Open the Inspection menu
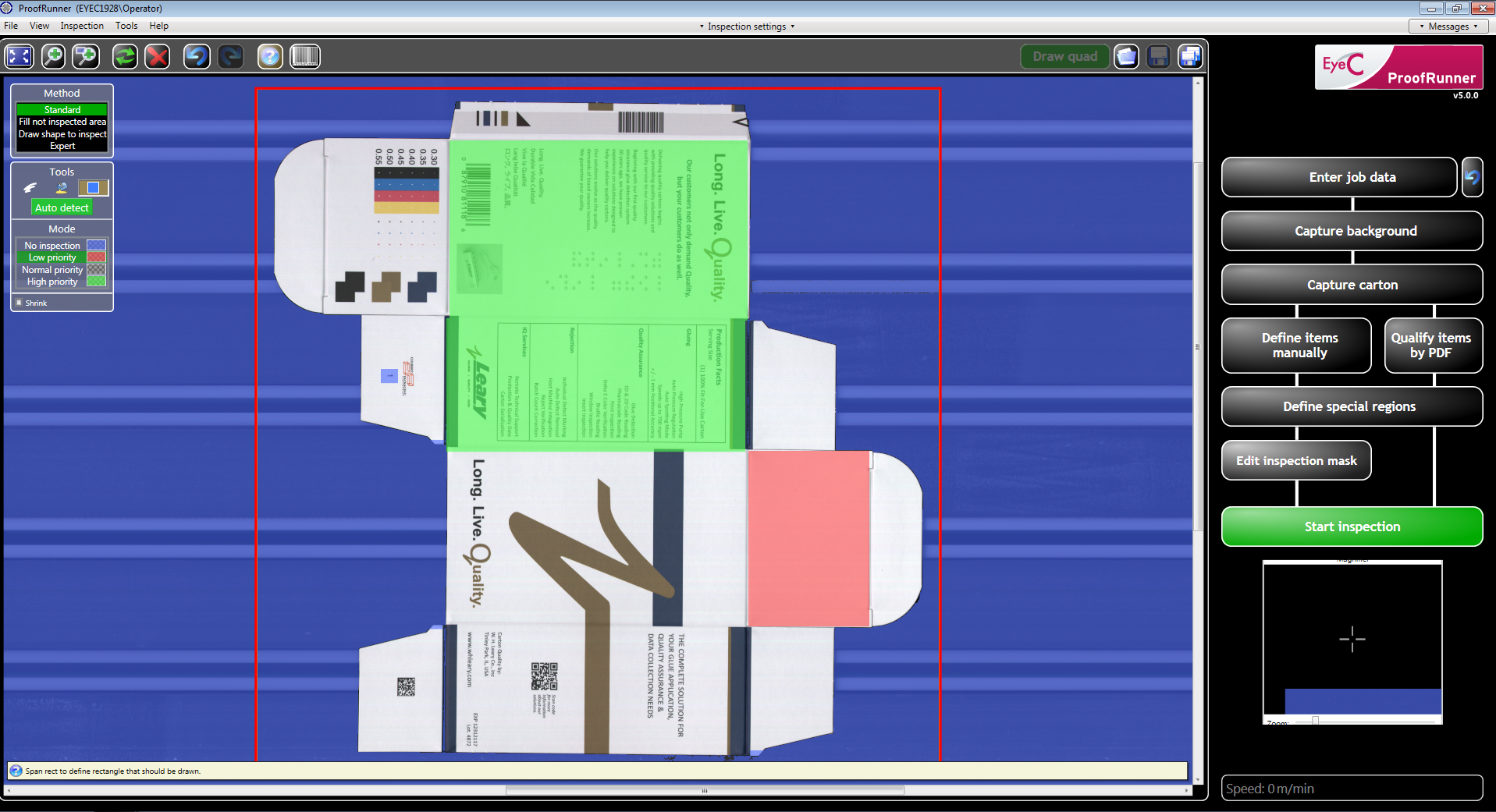 (82, 26)
